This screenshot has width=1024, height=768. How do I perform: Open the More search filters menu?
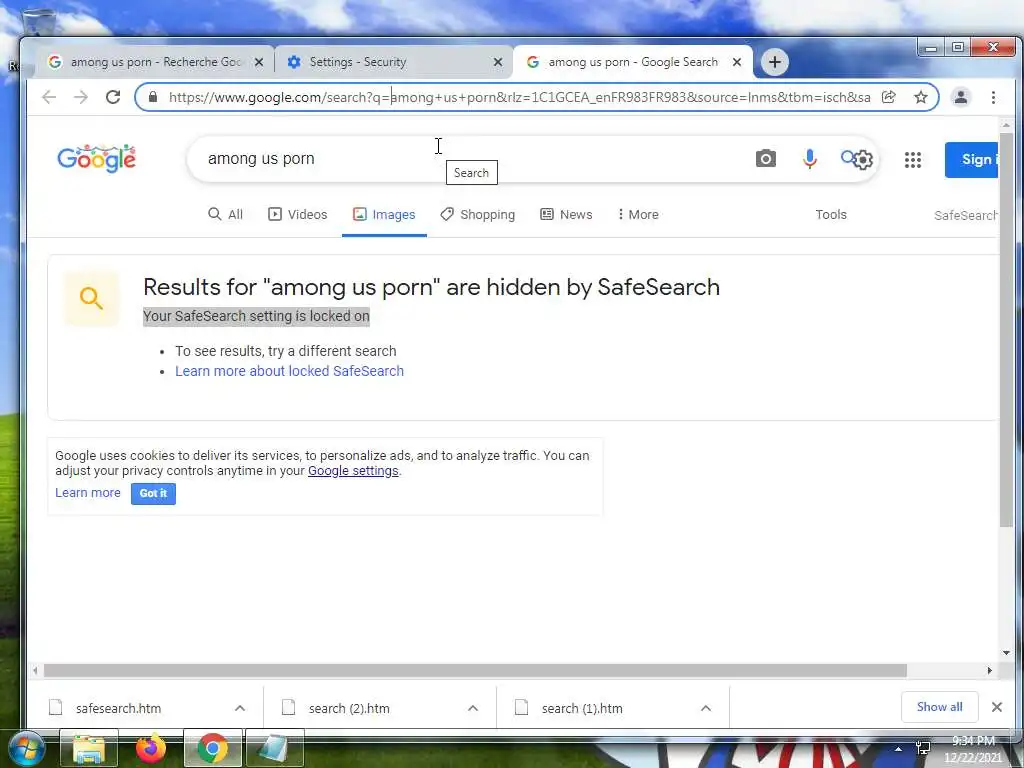pyautogui.click(x=638, y=214)
